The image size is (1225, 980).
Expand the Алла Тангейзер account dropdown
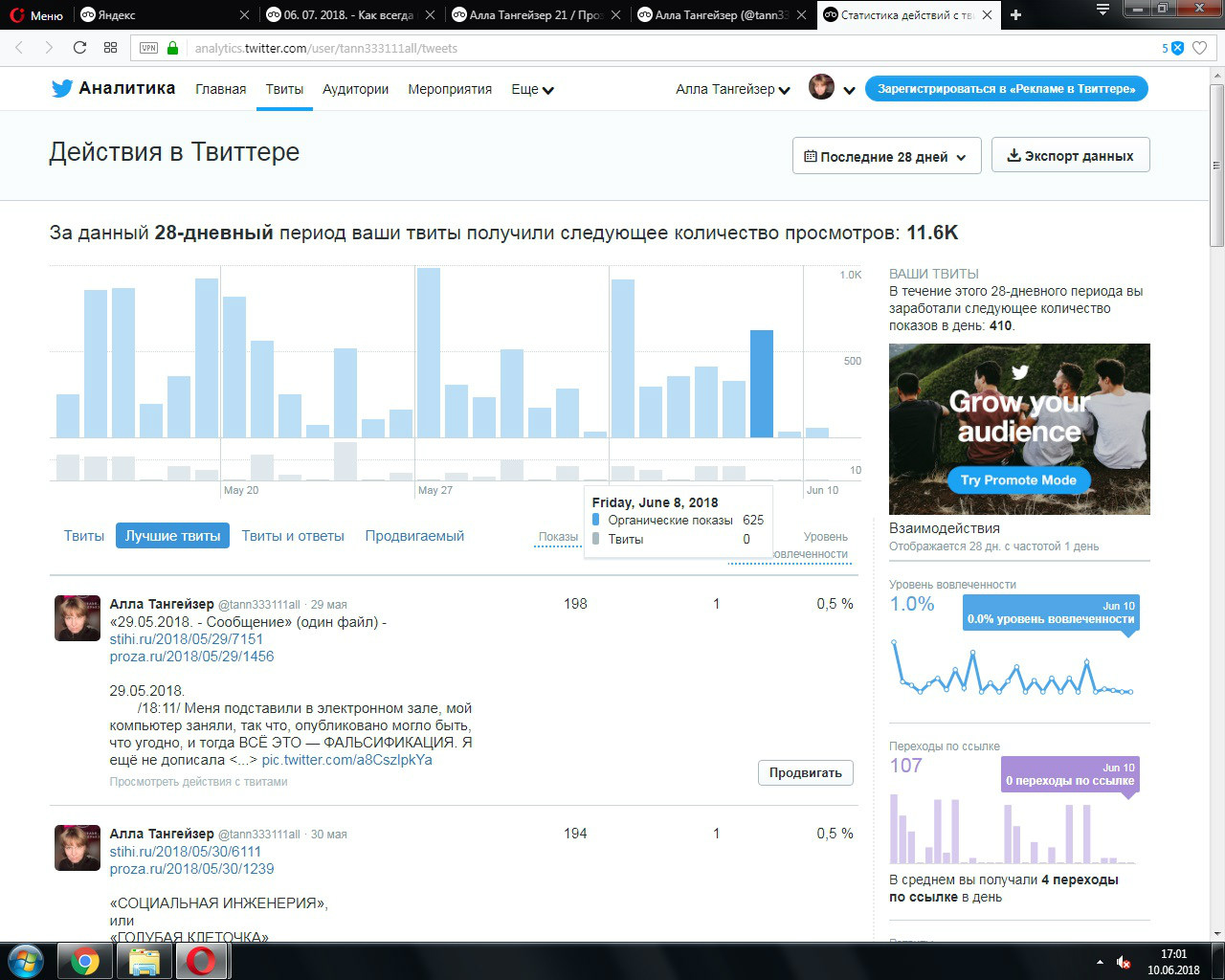(x=733, y=89)
